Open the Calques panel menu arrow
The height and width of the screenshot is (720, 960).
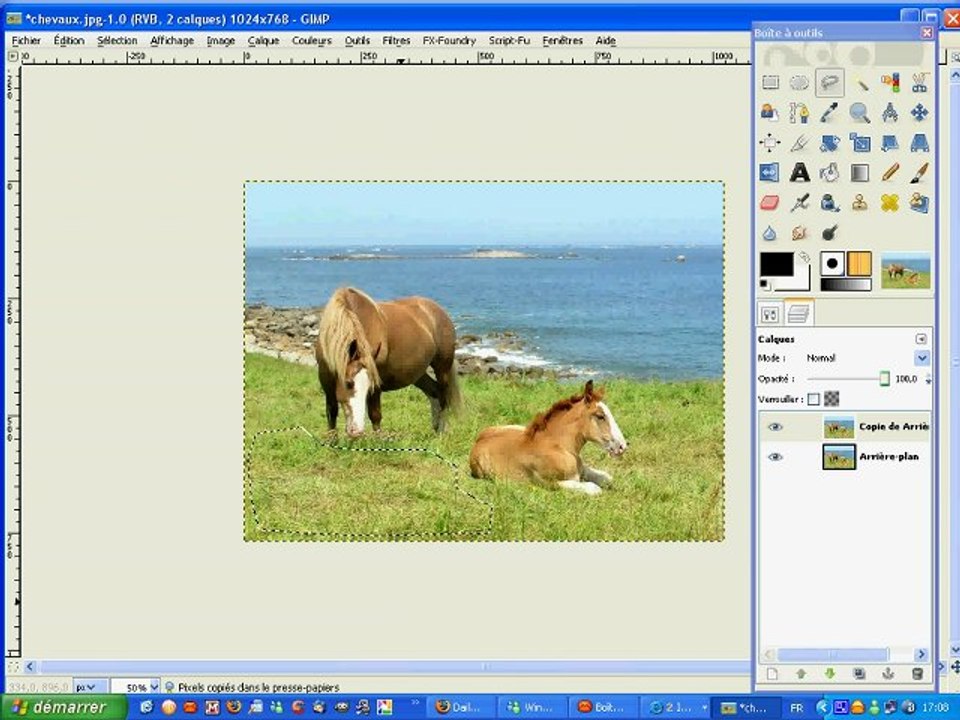[920, 339]
